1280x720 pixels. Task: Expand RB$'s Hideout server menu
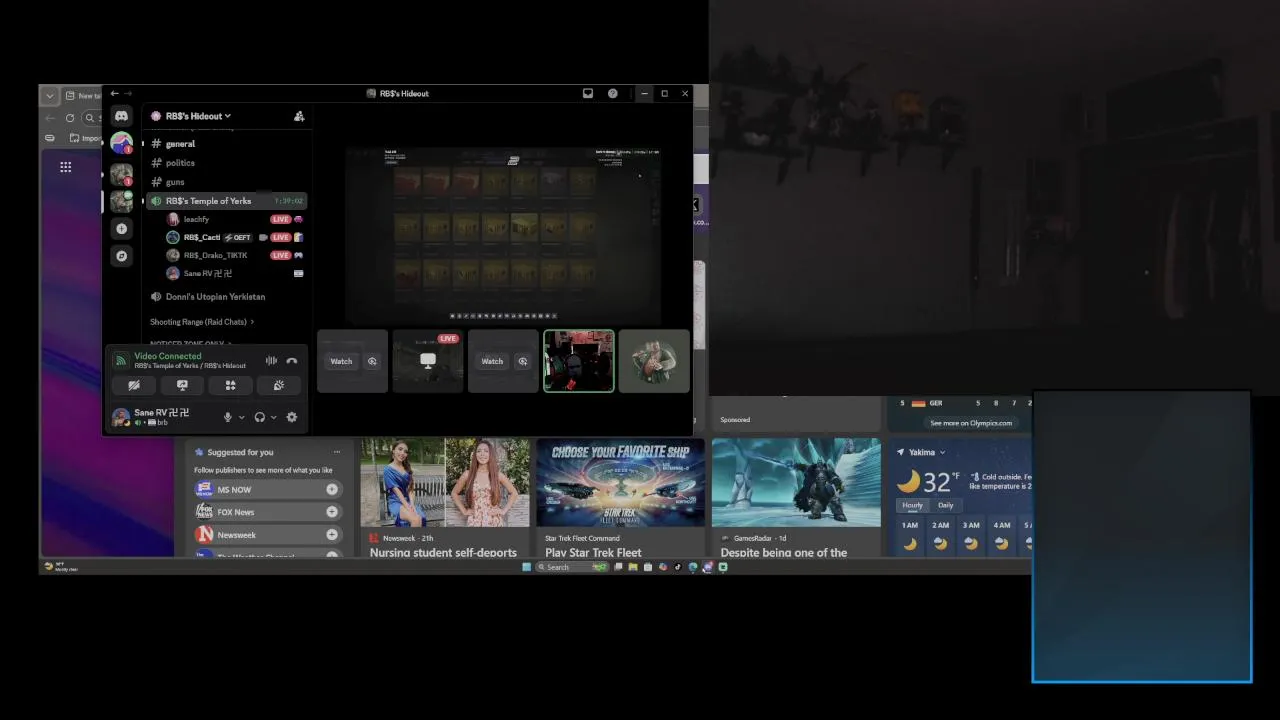coord(198,116)
